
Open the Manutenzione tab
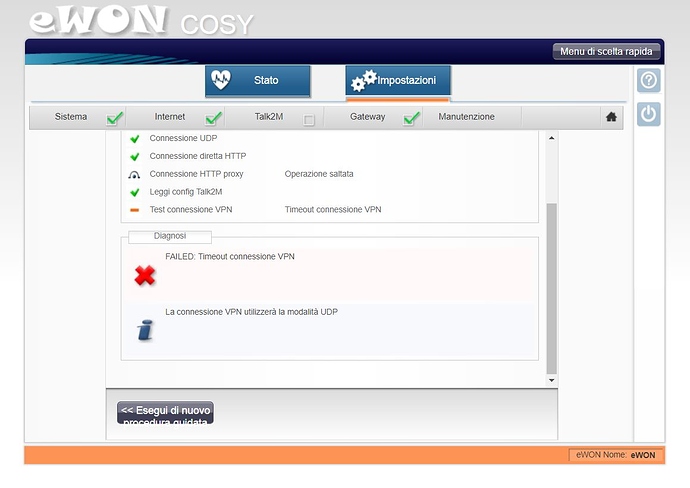466,117
